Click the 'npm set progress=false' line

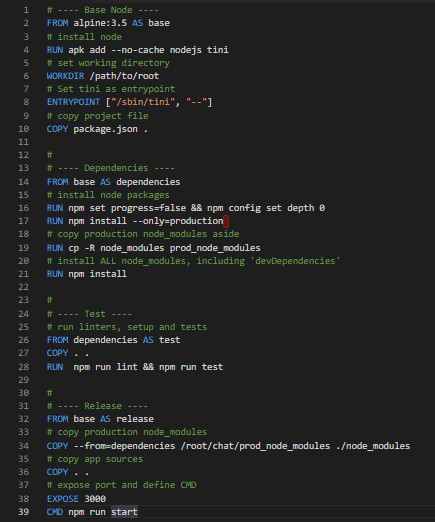tap(186, 208)
